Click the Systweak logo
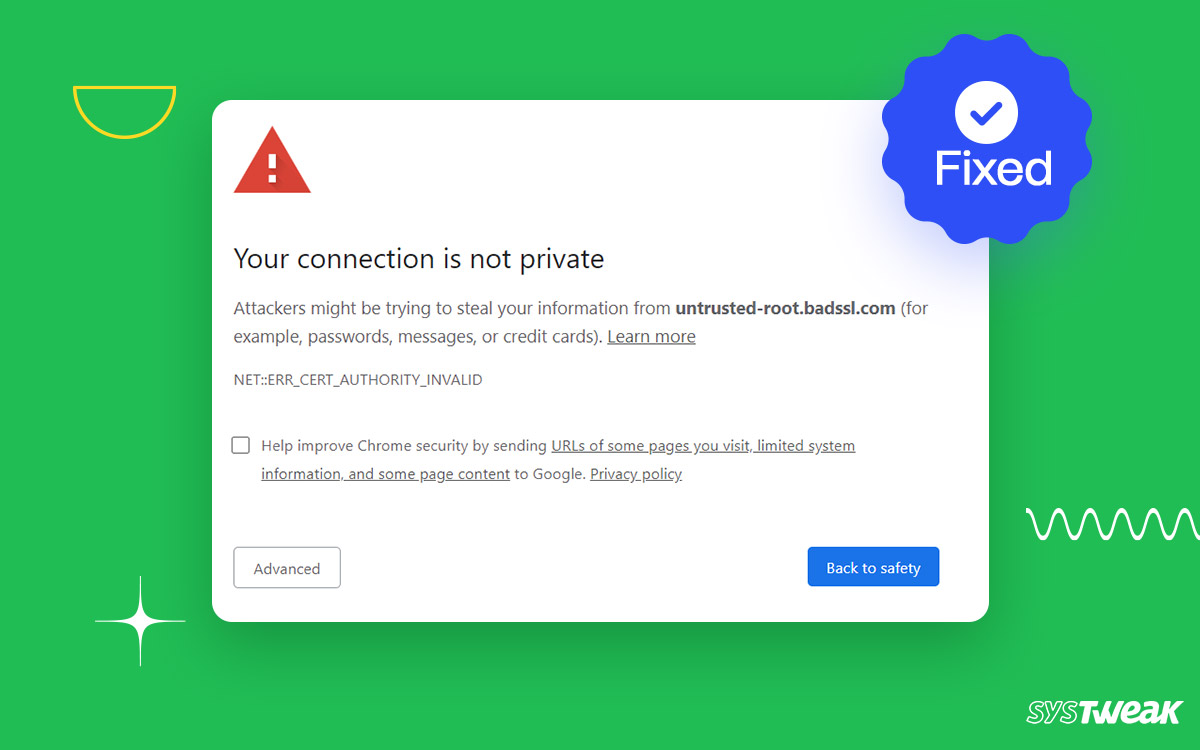Viewport: 1200px width, 750px height. click(1105, 713)
